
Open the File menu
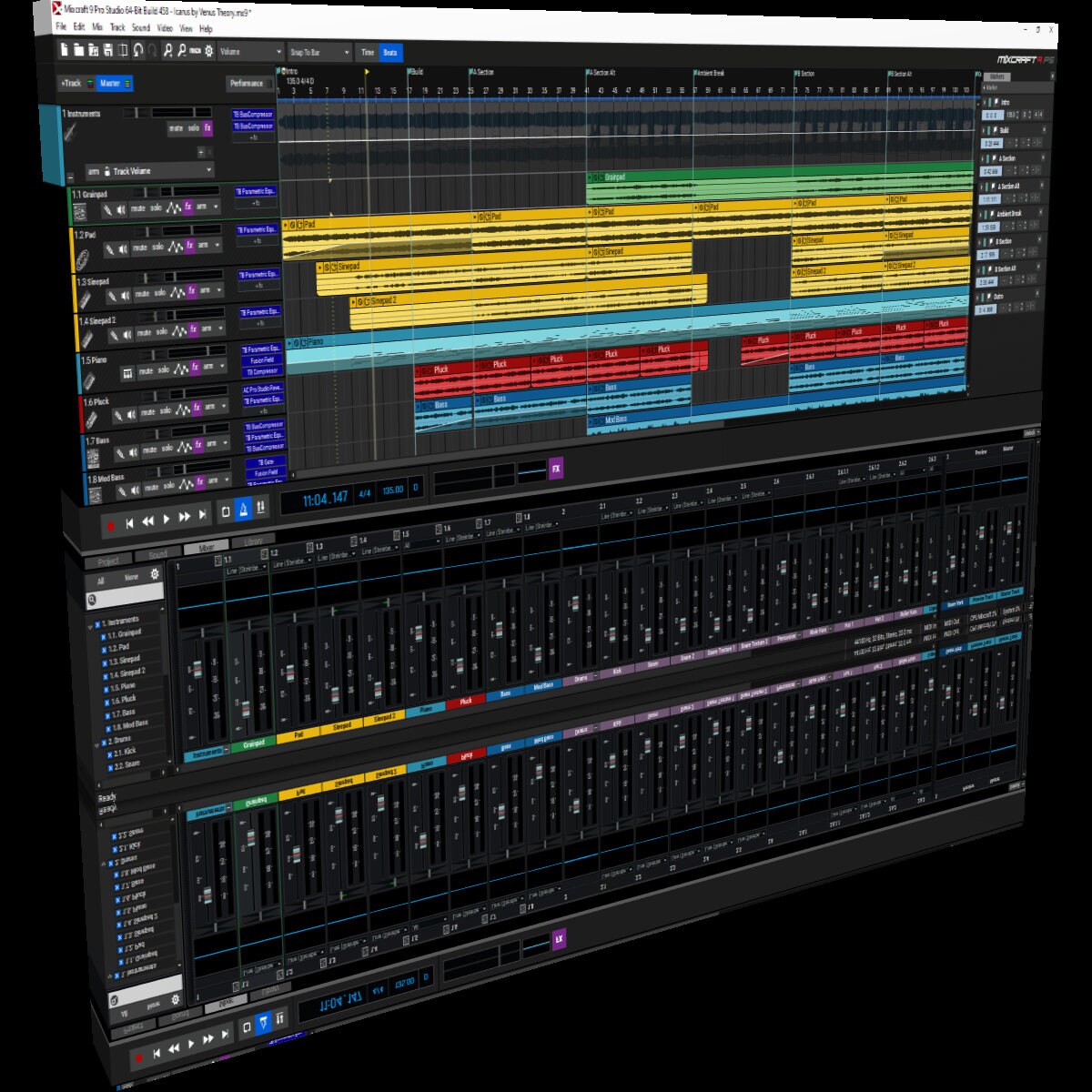point(61,27)
